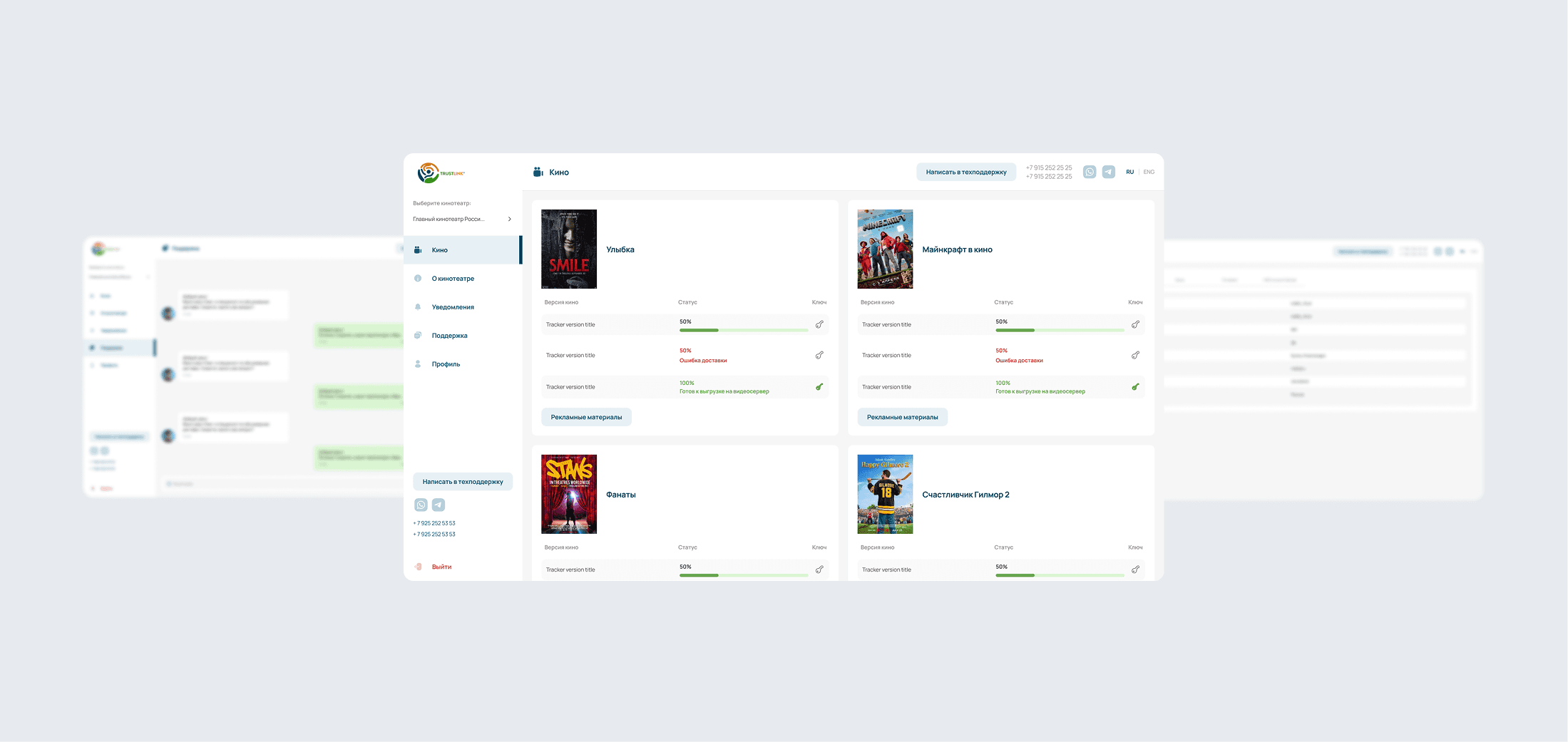Click green key icon in Улыбка 100% row
The height and width of the screenshot is (742, 1568).
point(819,387)
